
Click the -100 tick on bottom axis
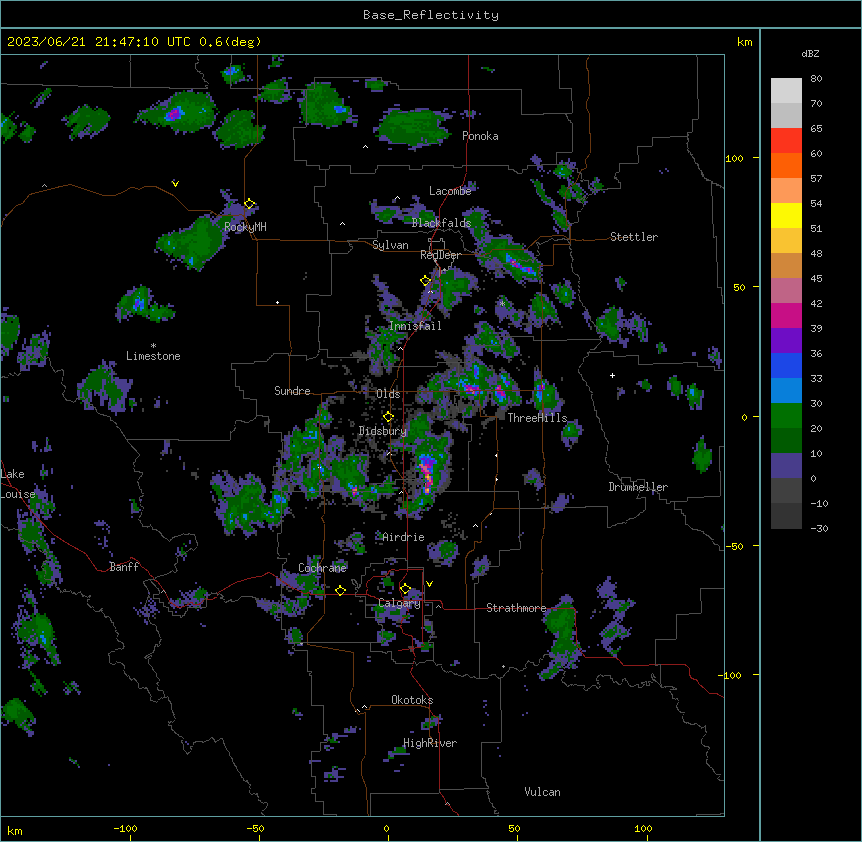tap(125, 828)
